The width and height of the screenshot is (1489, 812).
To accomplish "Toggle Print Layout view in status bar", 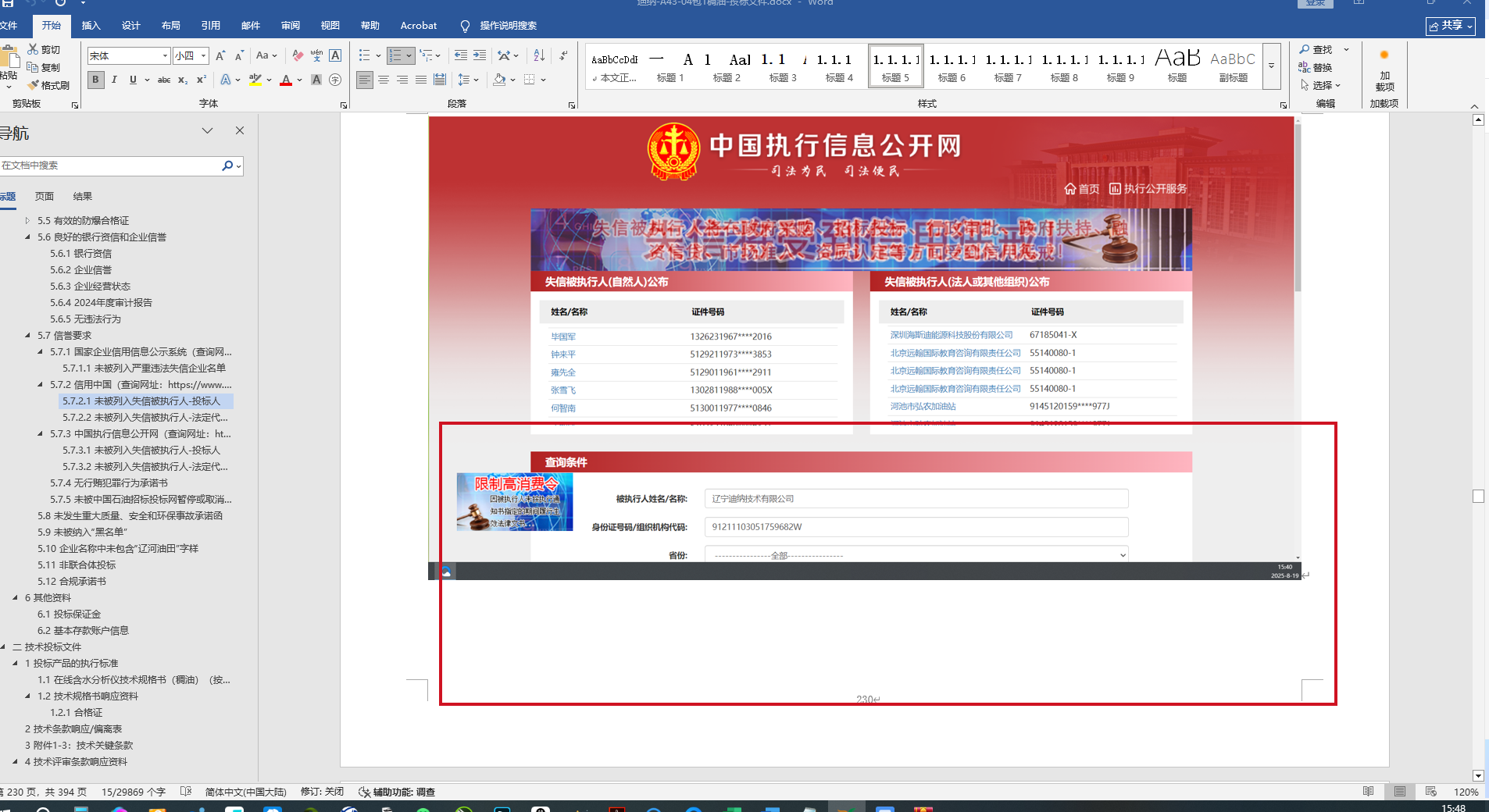I will click(x=1400, y=792).
